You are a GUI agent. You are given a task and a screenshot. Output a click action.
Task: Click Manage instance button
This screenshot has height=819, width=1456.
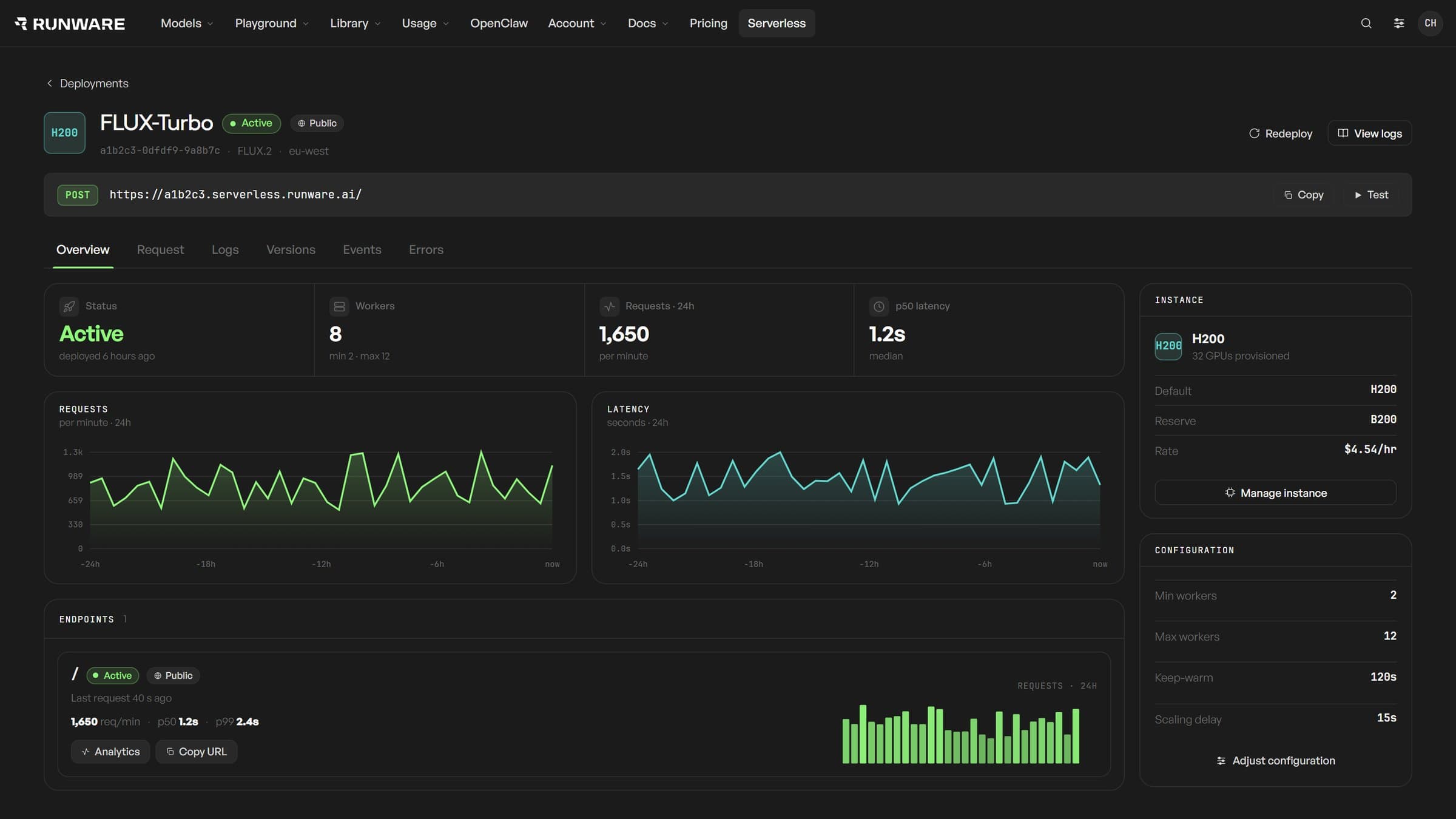coord(1275,493)
